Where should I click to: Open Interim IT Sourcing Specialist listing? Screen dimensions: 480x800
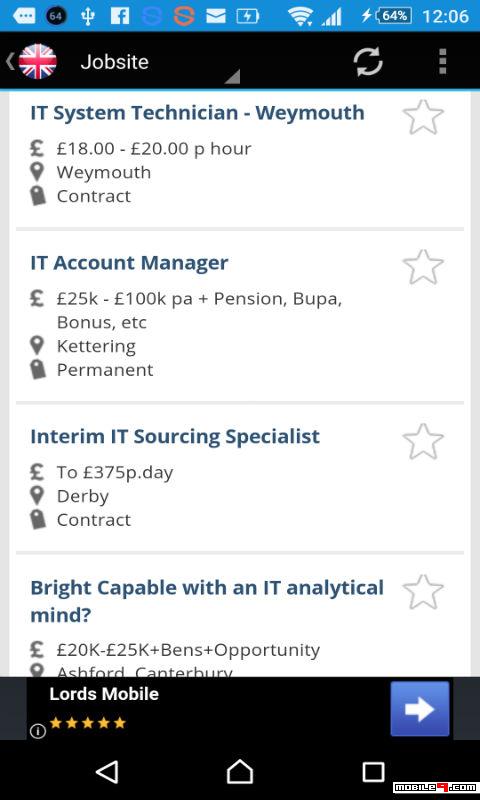pyautogui.click(x=175, y=437)
